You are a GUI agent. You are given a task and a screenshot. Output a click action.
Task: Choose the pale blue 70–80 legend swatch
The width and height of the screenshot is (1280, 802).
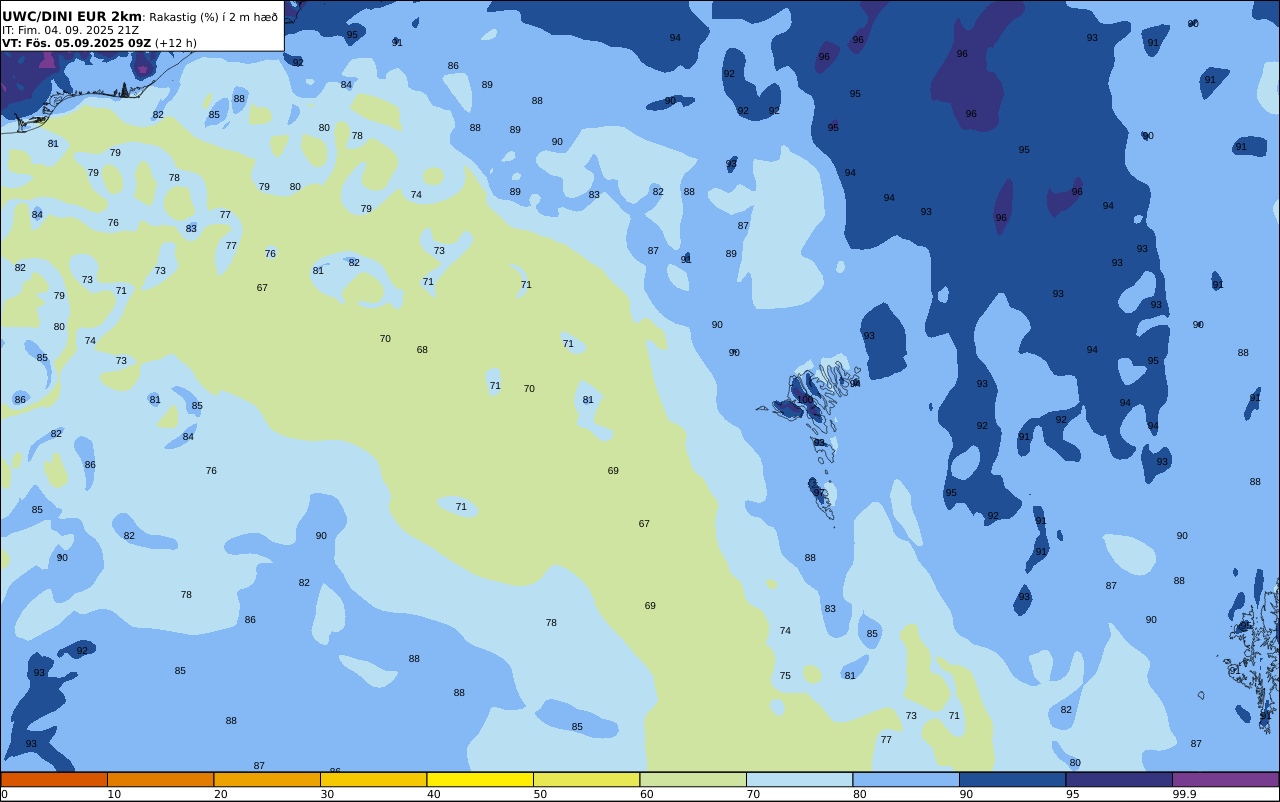(x=799, y=779)
